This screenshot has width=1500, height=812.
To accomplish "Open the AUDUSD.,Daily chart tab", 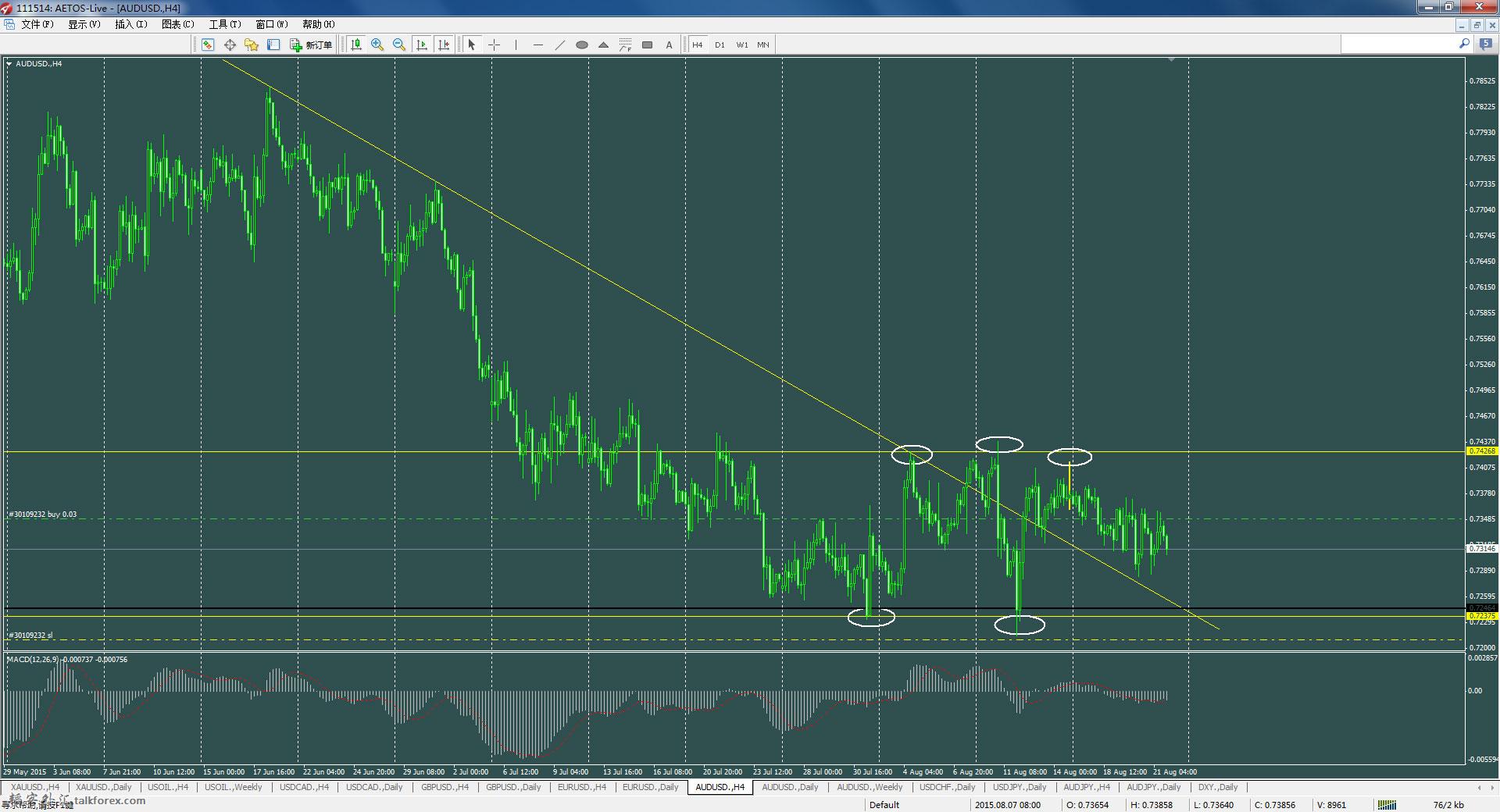I will pyautogui.click(x=790, y=787).
